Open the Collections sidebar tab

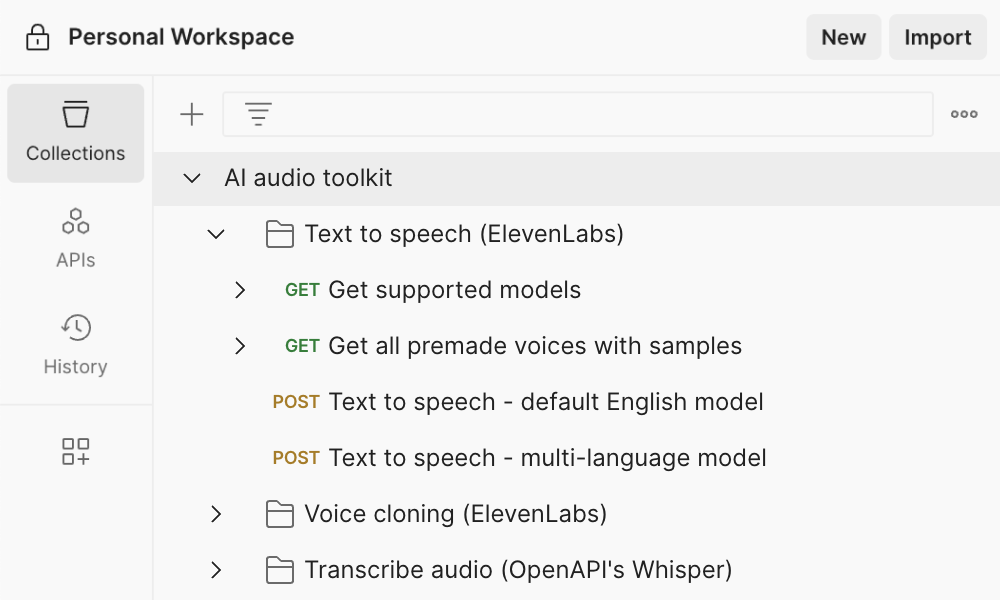coord(76,133)
